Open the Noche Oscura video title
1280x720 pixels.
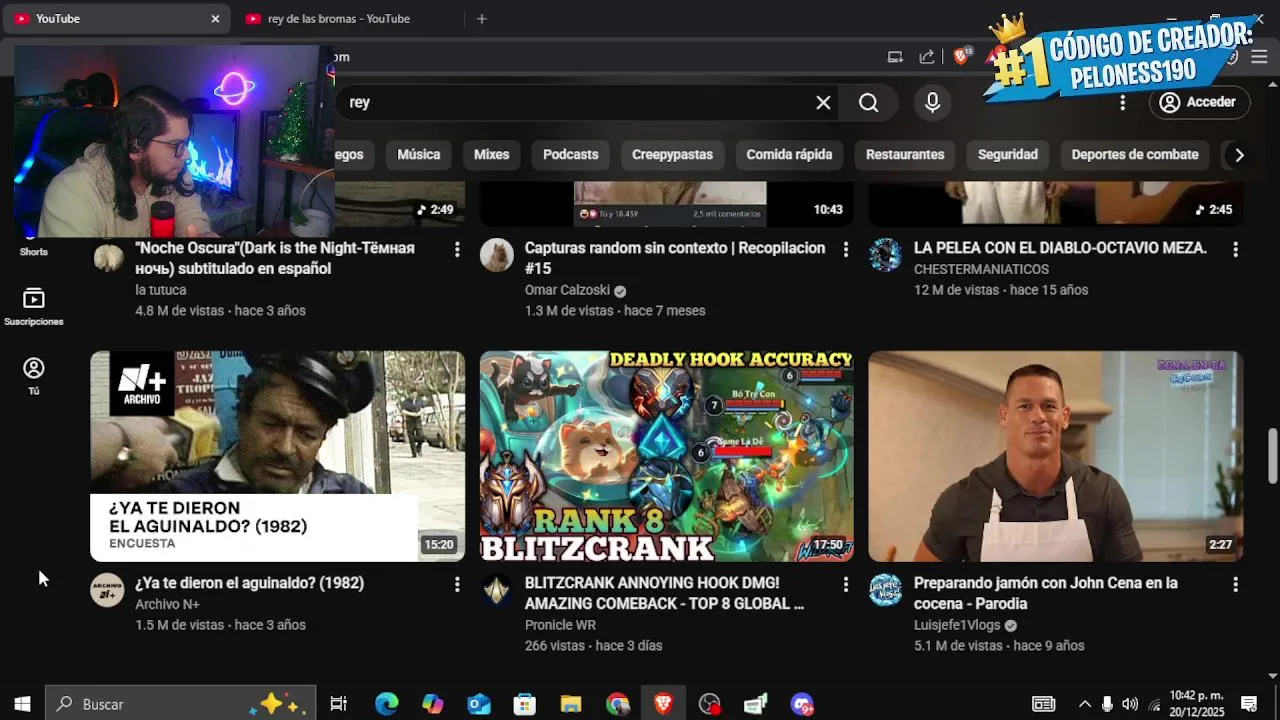(275, 258)
